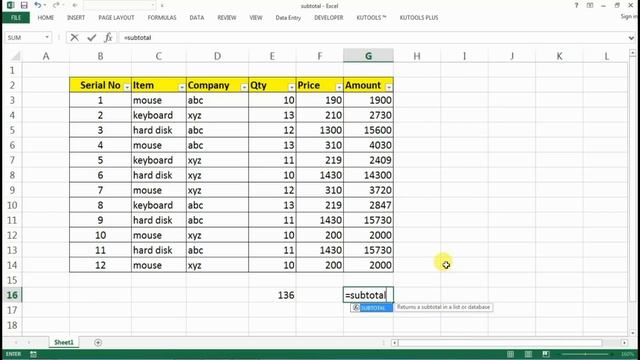Open Ribbon Display Options icon
640x360 pixels.
[590, 5]
